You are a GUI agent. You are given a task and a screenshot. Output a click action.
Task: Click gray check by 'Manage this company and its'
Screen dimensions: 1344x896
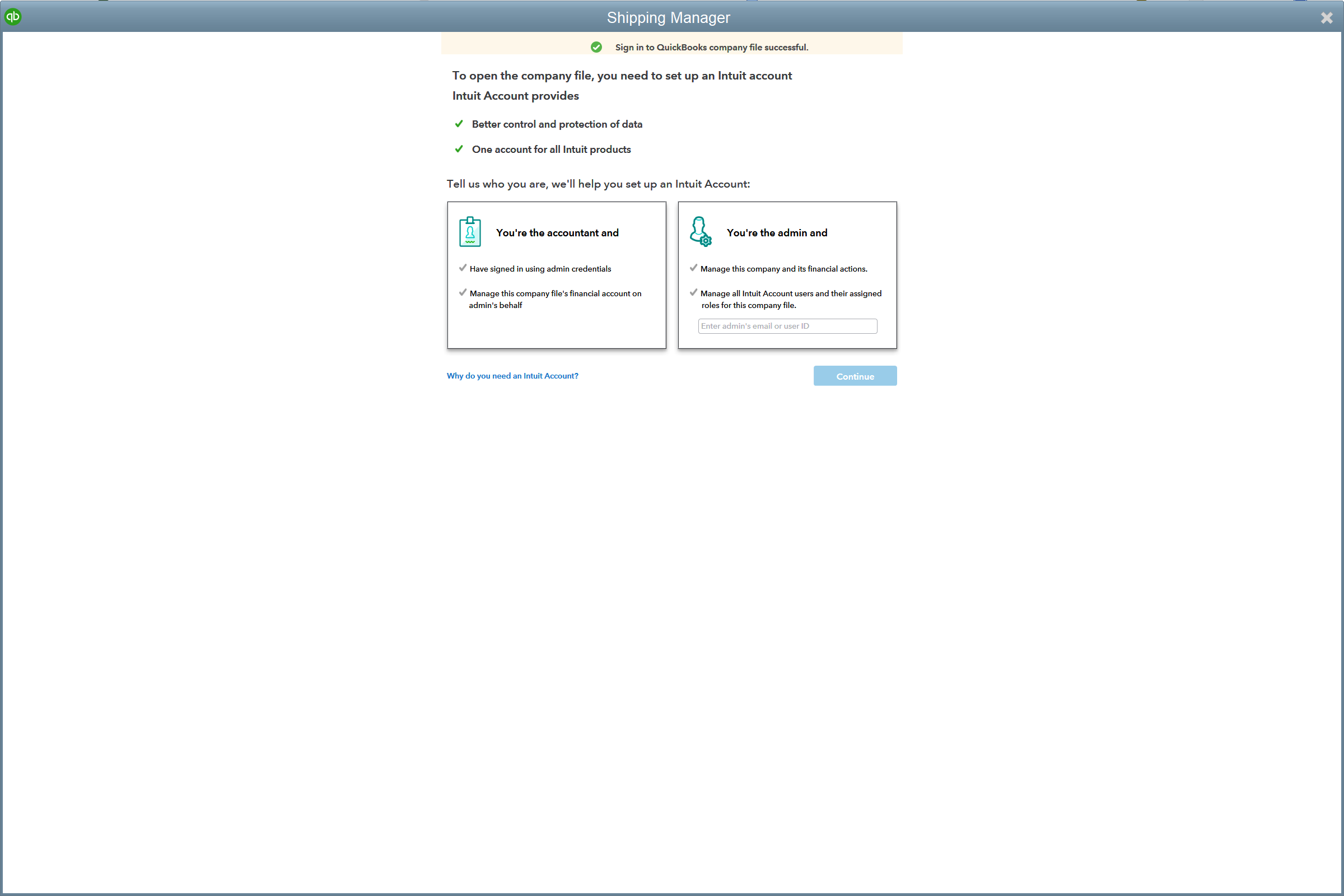point(694,268)
